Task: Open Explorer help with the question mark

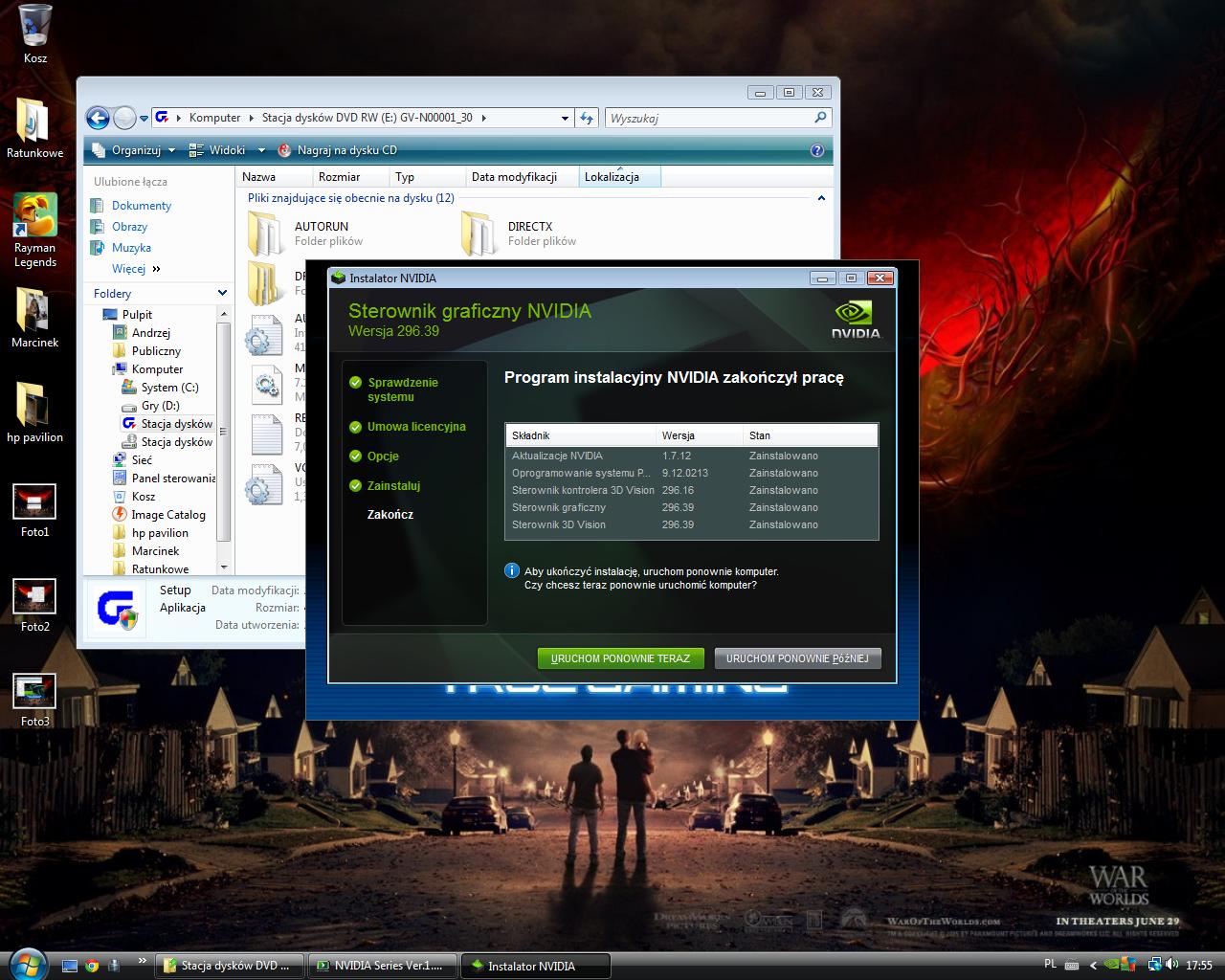Action: pos(817,150)
